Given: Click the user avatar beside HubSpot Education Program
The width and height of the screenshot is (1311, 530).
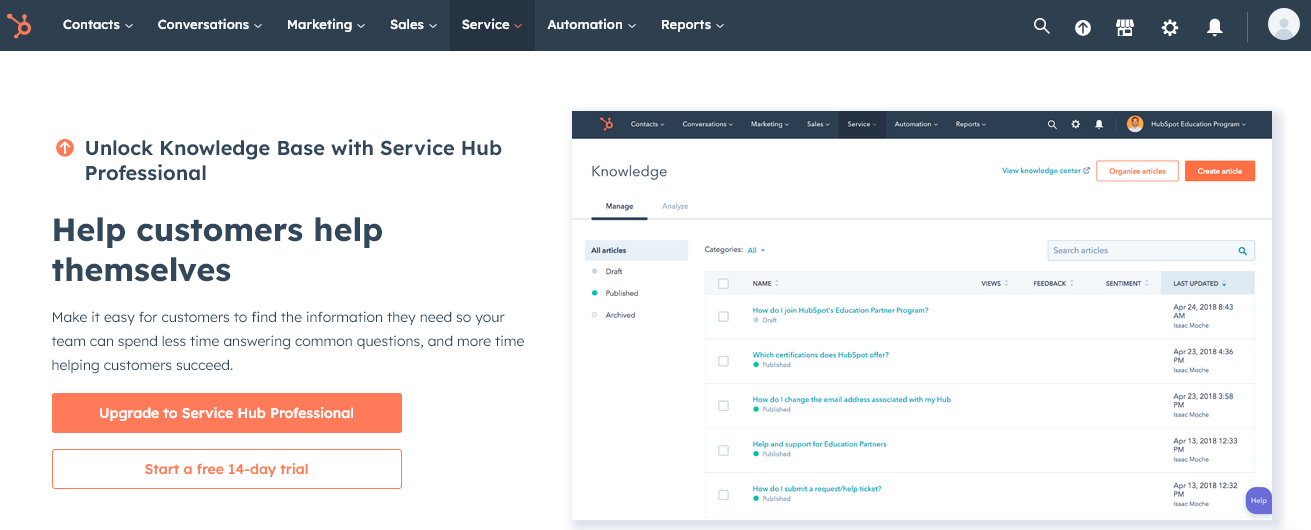Looking at the screenshot, I should point(1135,124).
